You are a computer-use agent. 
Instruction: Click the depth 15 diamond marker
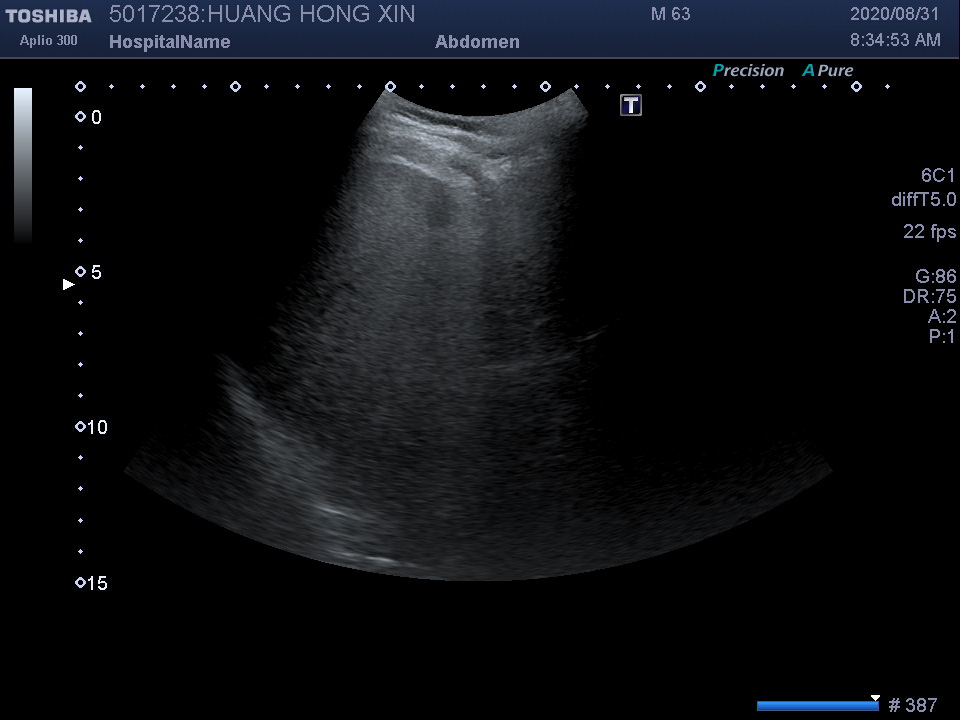click(x=80, y=583)
